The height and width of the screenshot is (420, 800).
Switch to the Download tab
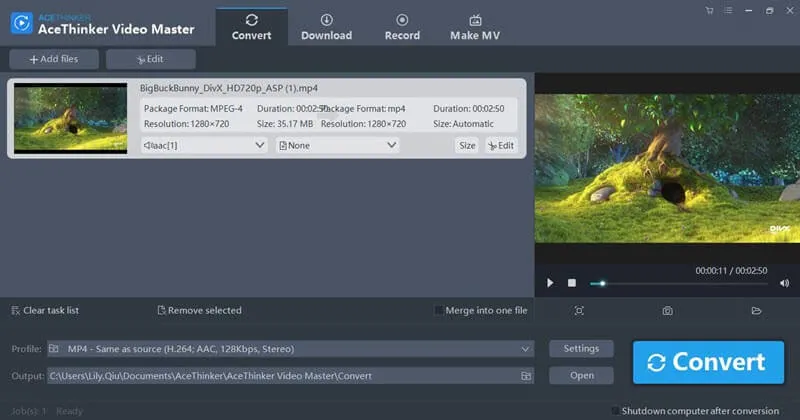point(327,27)
